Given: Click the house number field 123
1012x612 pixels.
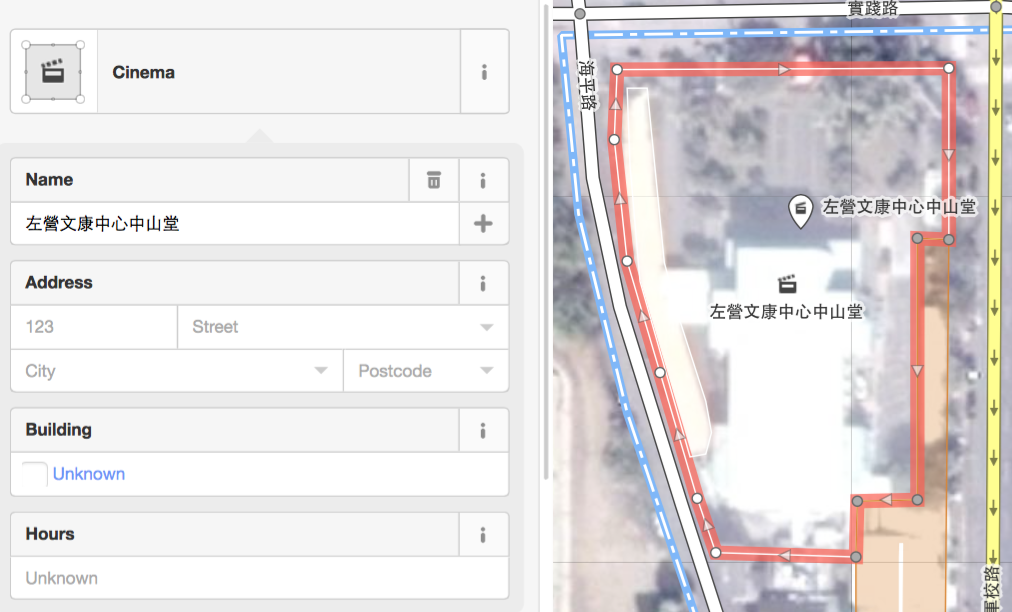Looking at the screenshot, I should (x=94, y=327).
